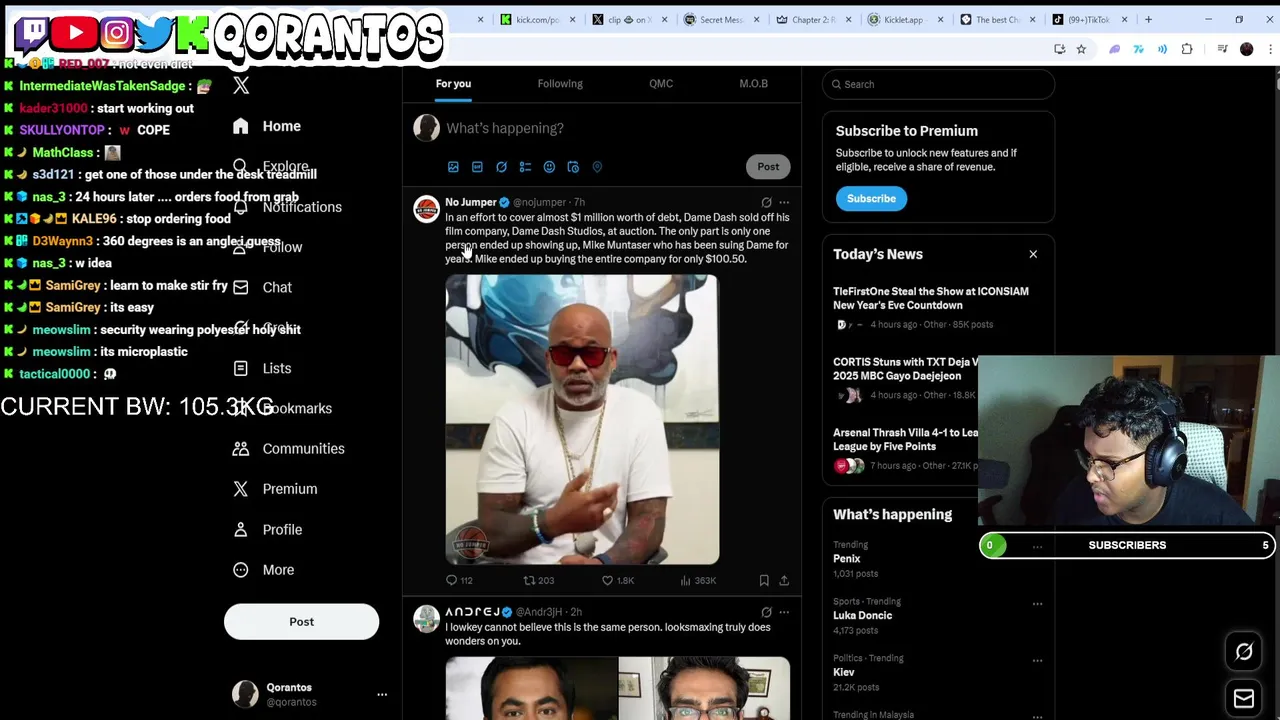Open floating Messages envelope button
1280x720 pixels.
pyautogui.click(x=1244, y=698)
